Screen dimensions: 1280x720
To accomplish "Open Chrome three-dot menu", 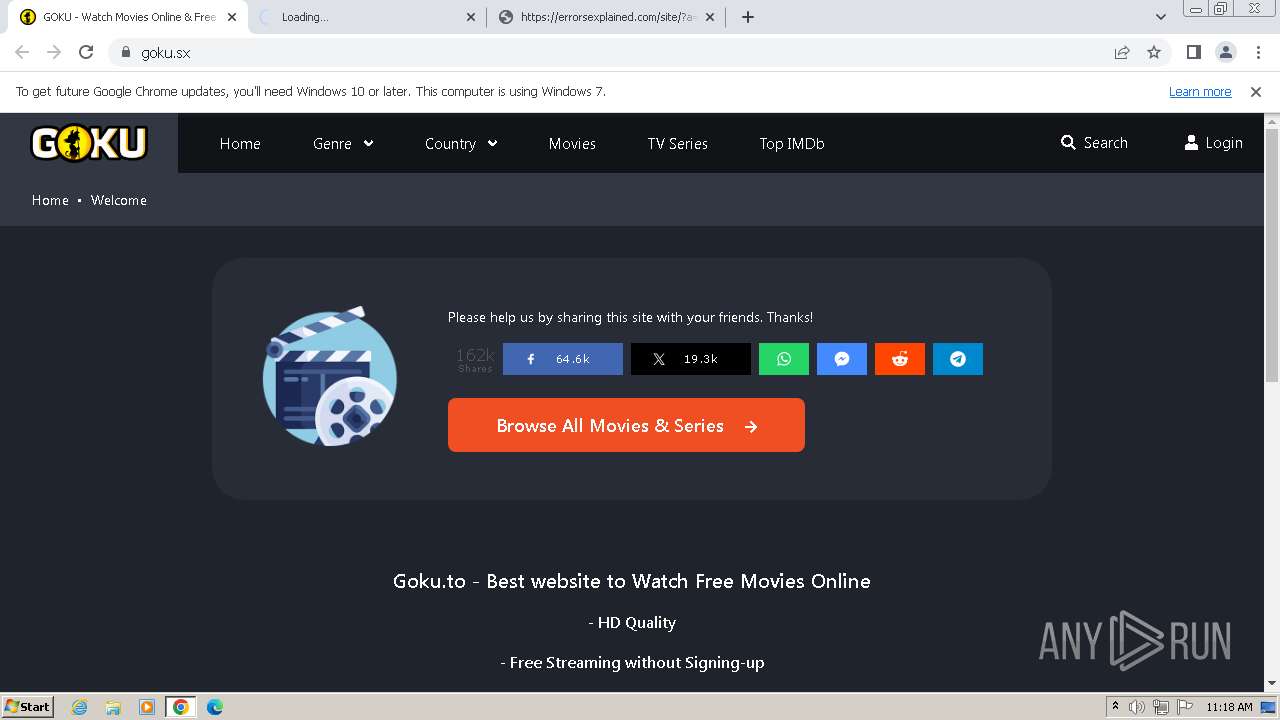I will (x=1258, y=53).
